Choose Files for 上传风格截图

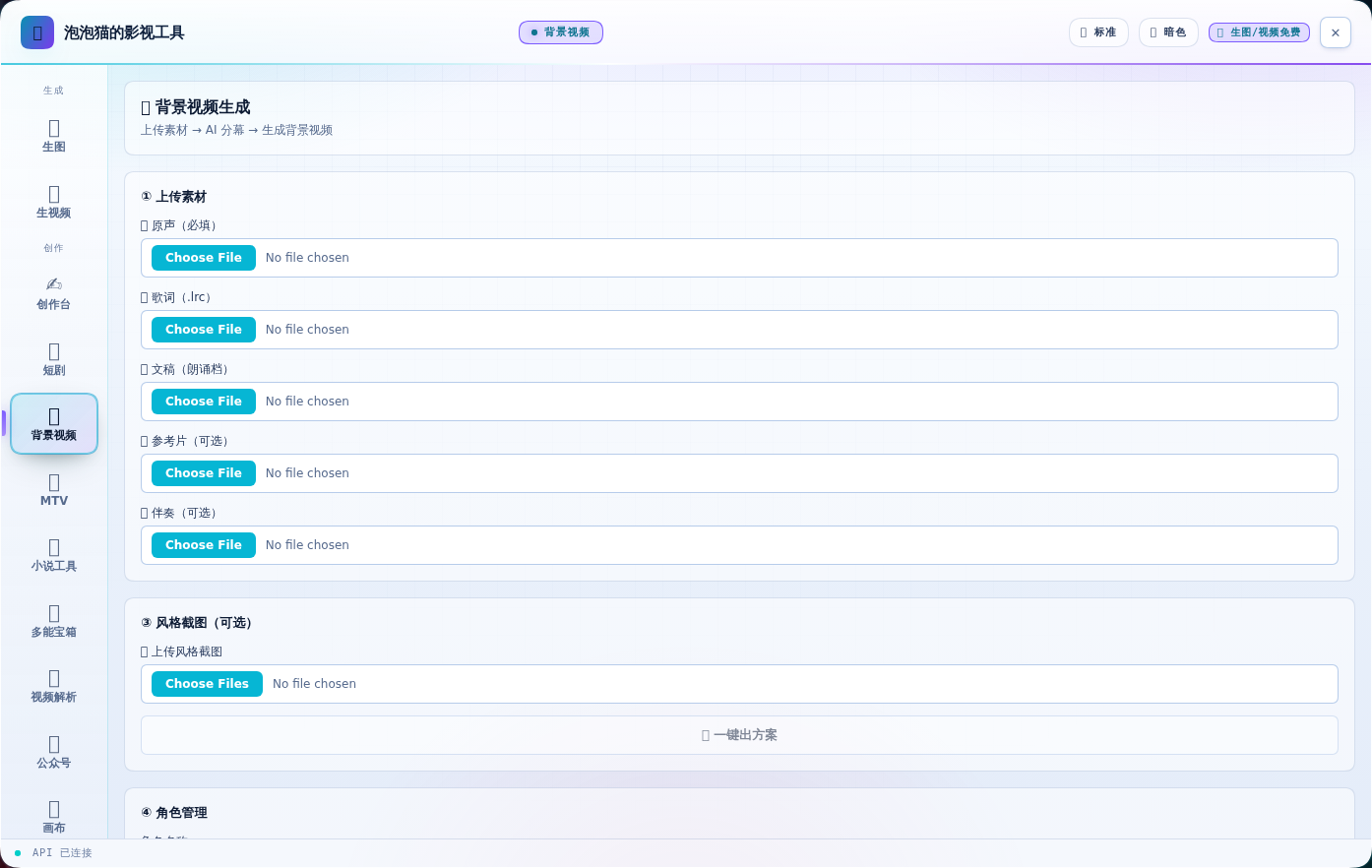tap(207, 684)
